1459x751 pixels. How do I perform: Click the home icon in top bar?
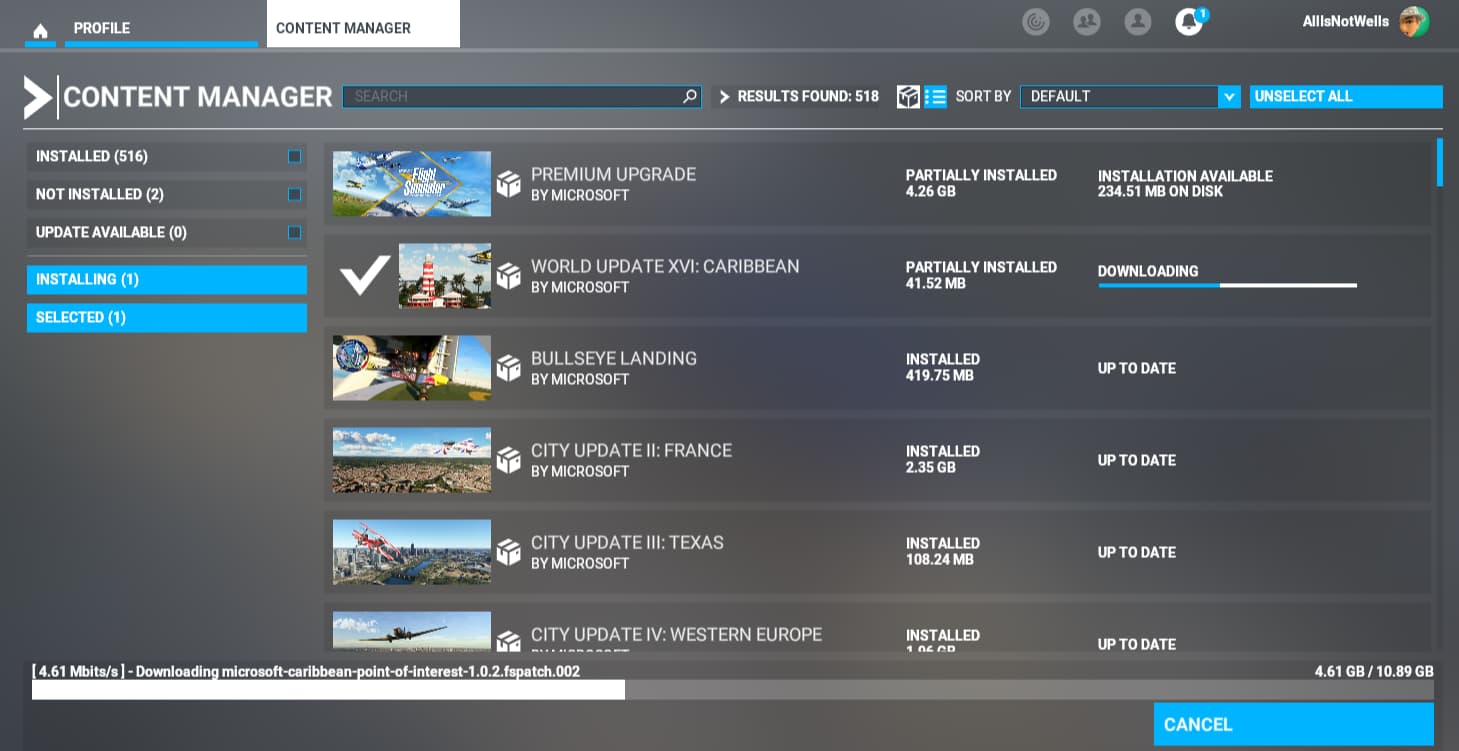[x=40, y=29]
